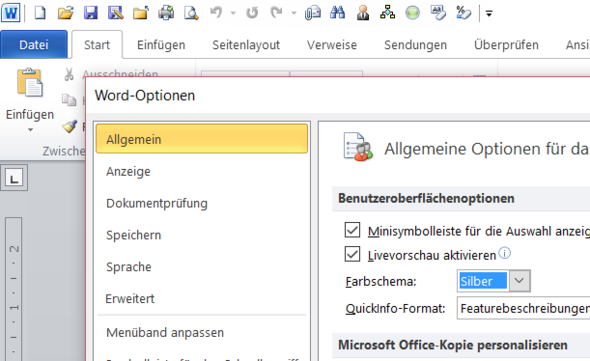Open the Verweise ribbon tab
The image size is (590, 361).
[332, 45]
